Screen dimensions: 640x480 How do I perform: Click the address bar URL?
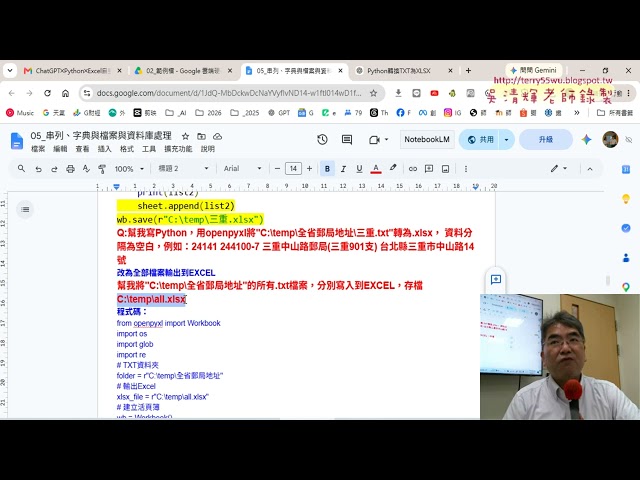(229, 93)
